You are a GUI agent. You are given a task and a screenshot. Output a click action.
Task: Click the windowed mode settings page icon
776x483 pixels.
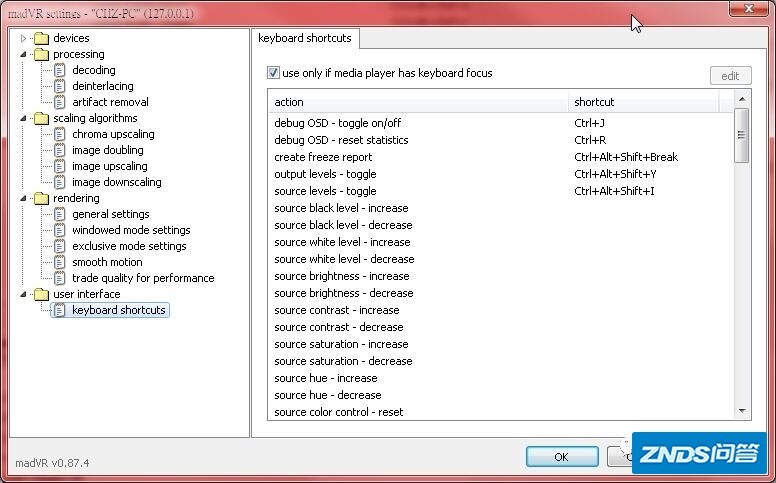click(x=59, y=230)
